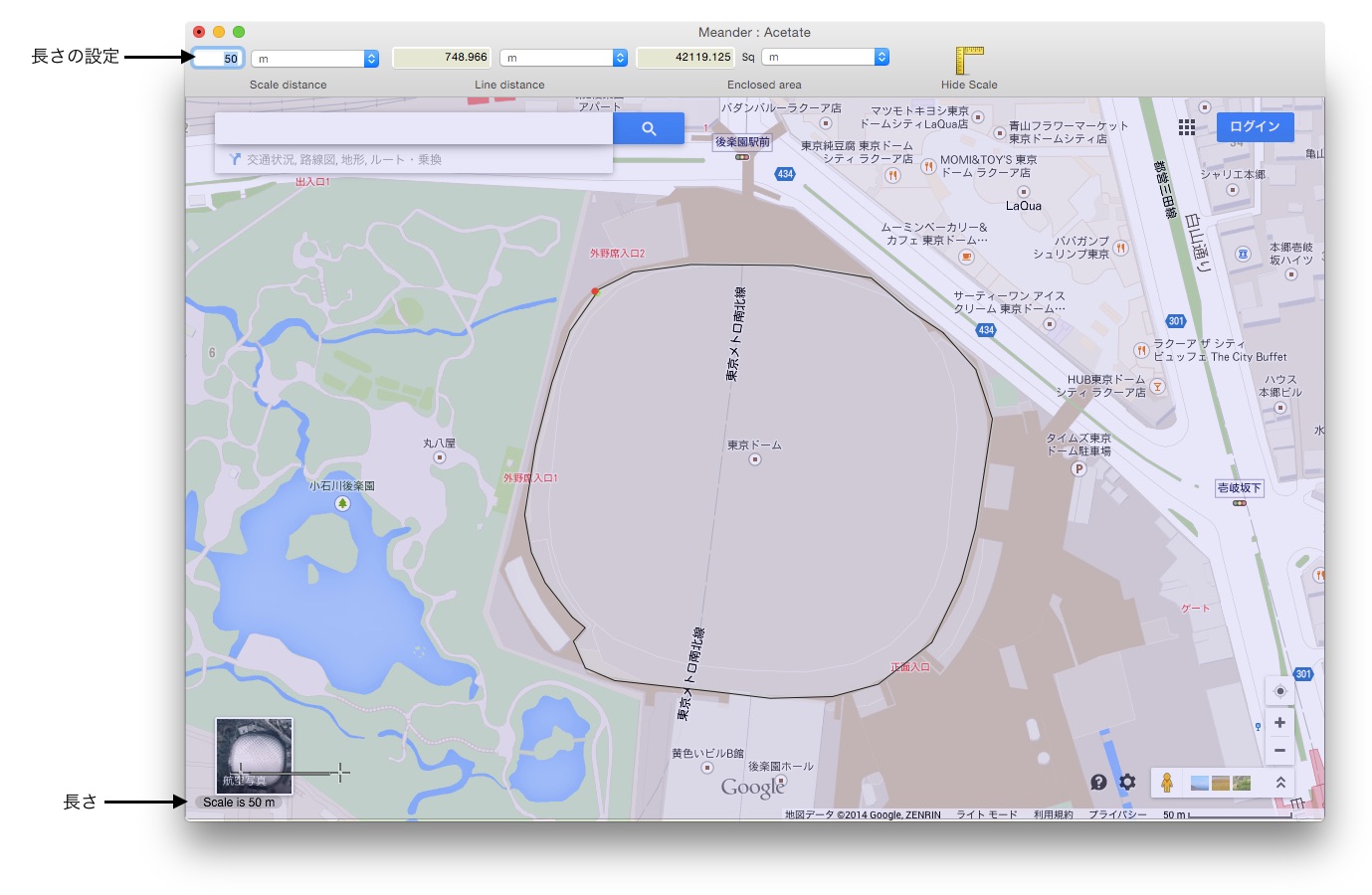Click the 東京純豆腐 restaurant marker icon

(x=892, y=176)
